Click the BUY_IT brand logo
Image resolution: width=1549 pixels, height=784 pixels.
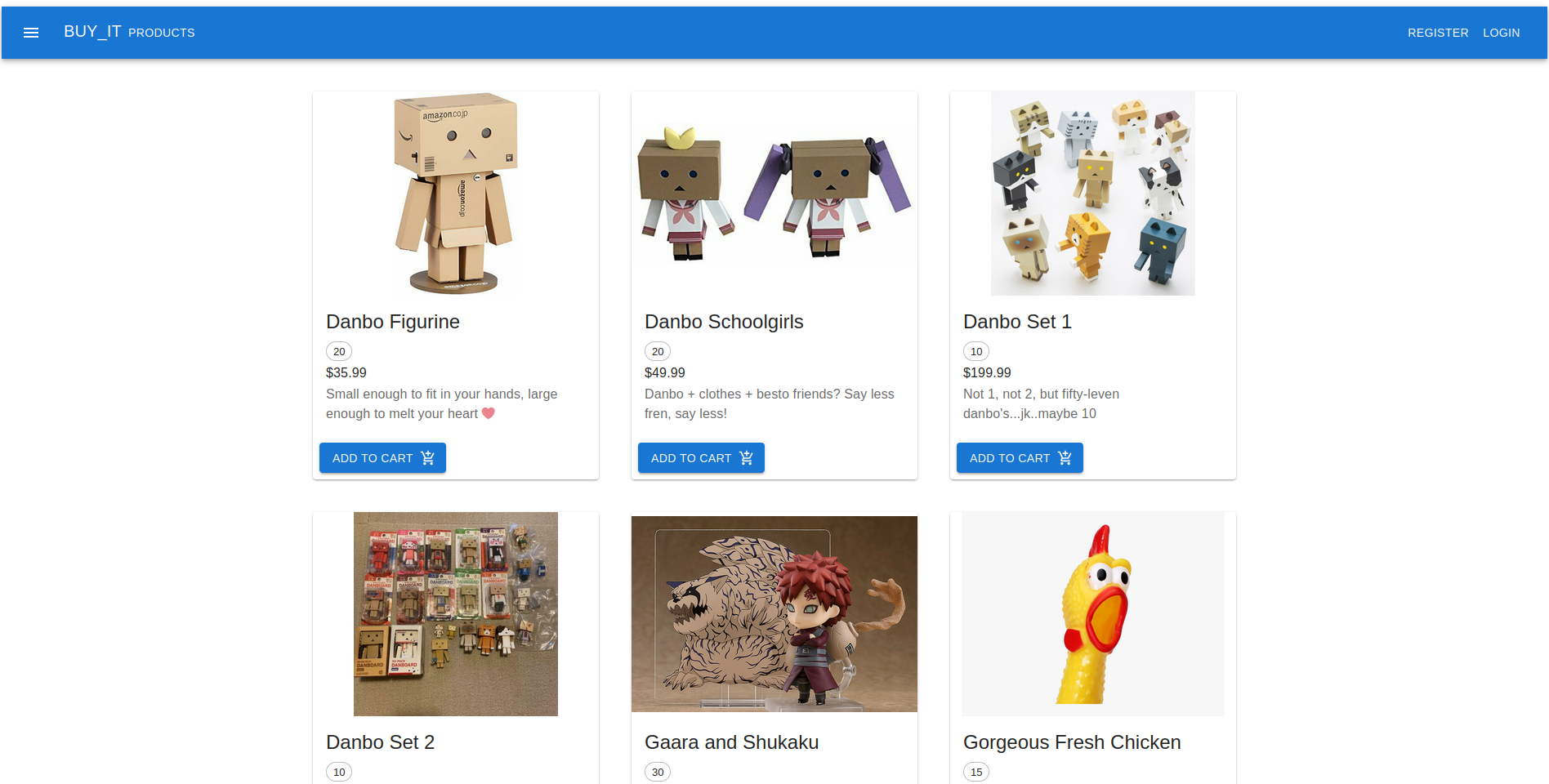pyautogui.click(x=92, y=32)
